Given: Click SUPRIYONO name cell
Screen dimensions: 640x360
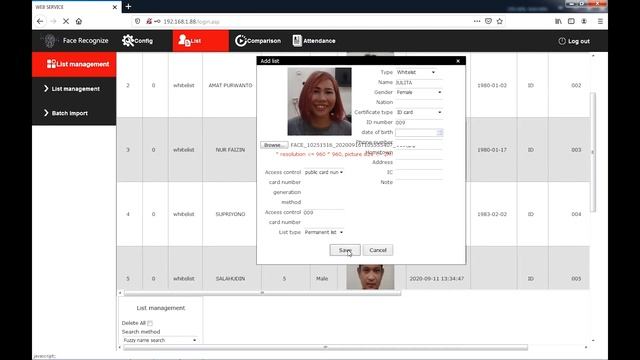Looking at the screenshot, I should (230, 214).
